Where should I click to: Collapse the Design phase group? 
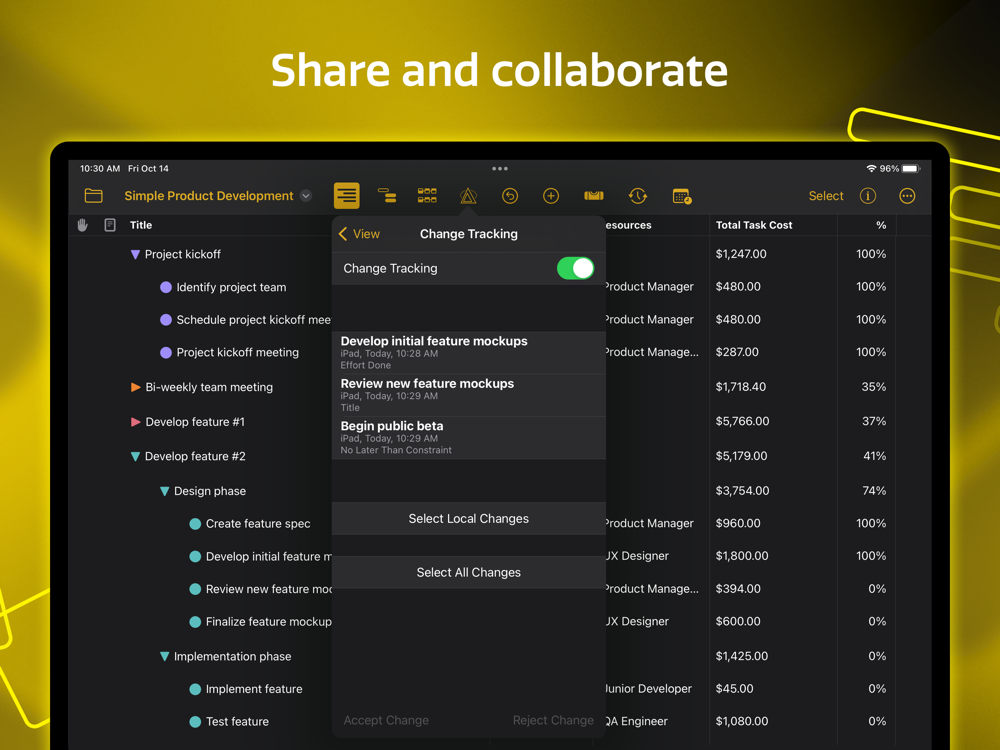coord(165,491)
